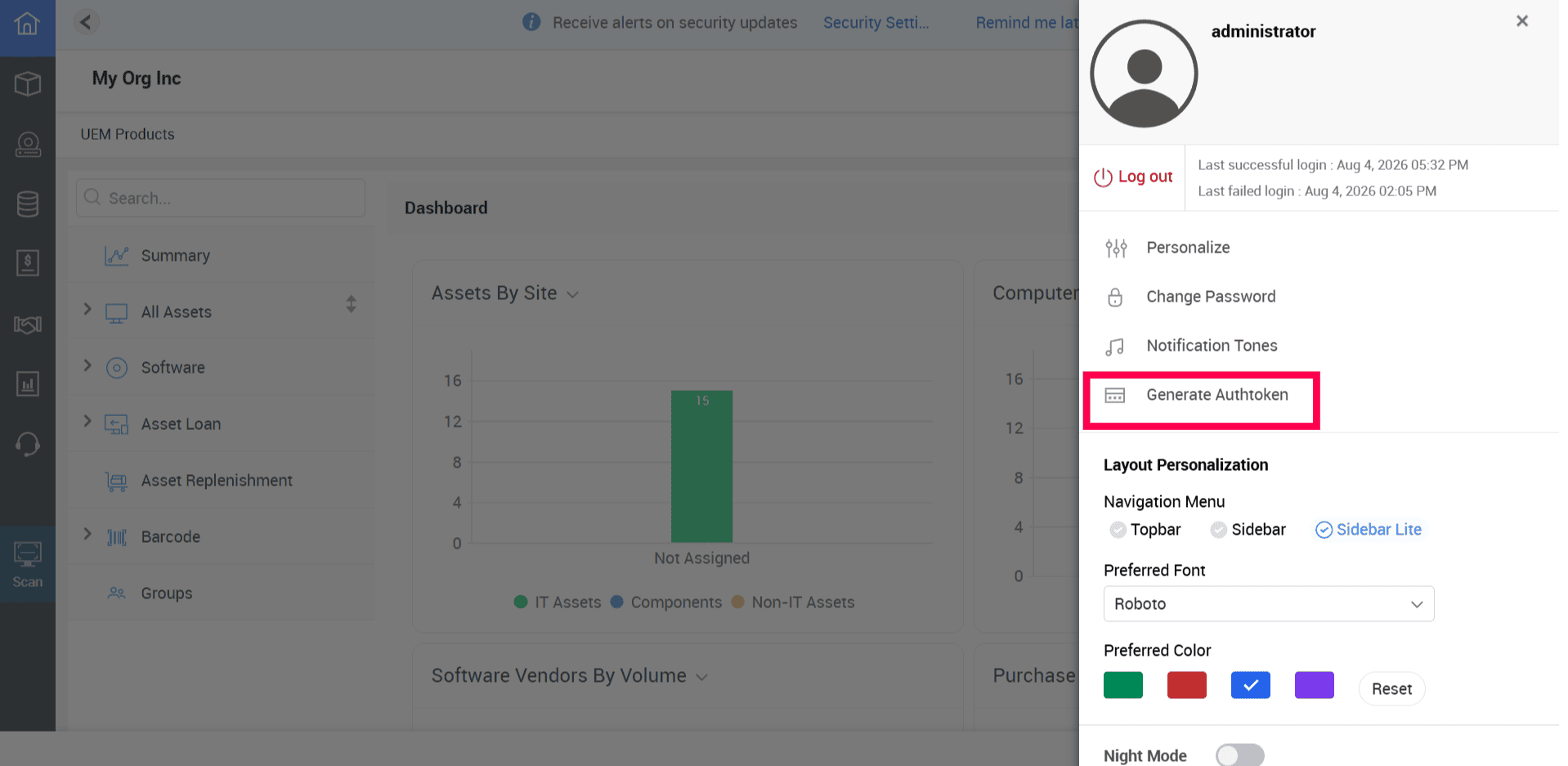Image resolution: width=1568 pixels, height=766 pixels.
Task: Choose the blue preferred color swatch
Action: [1251, 685]
